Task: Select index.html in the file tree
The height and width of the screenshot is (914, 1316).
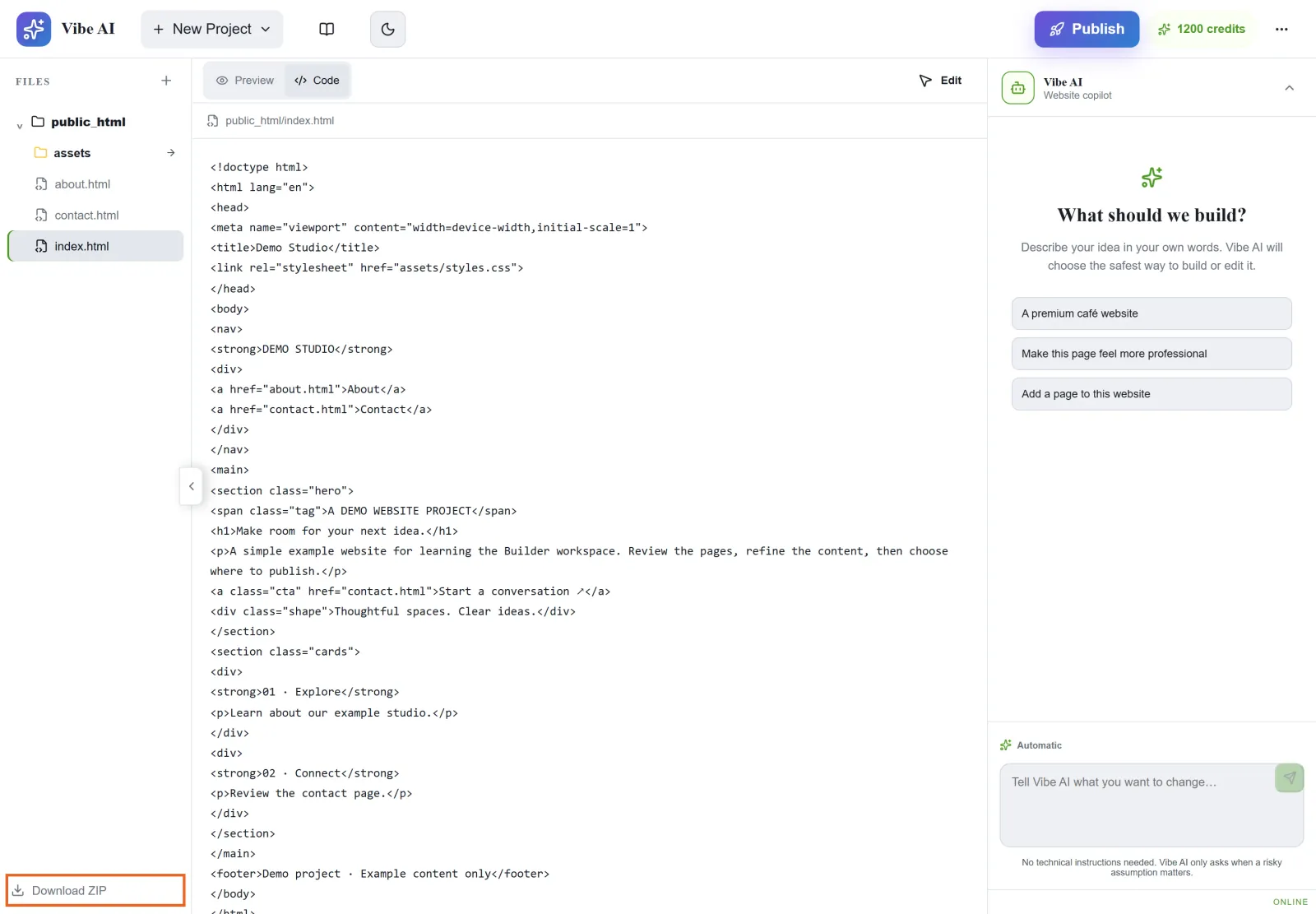Action: tap(95, 246)
